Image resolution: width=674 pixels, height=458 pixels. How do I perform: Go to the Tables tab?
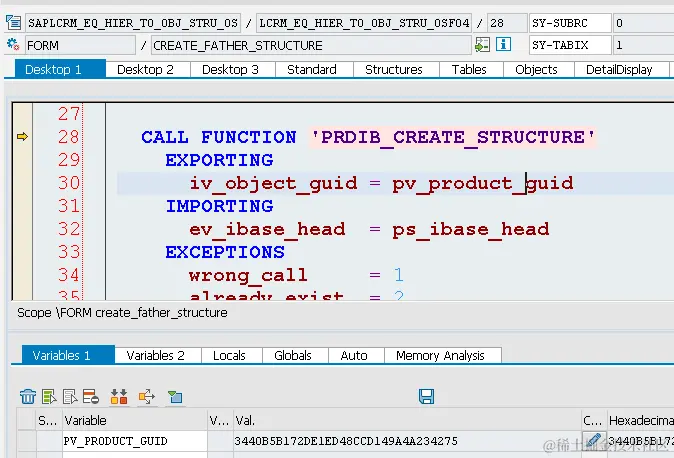pyautogui.click(x=469, y=69)
